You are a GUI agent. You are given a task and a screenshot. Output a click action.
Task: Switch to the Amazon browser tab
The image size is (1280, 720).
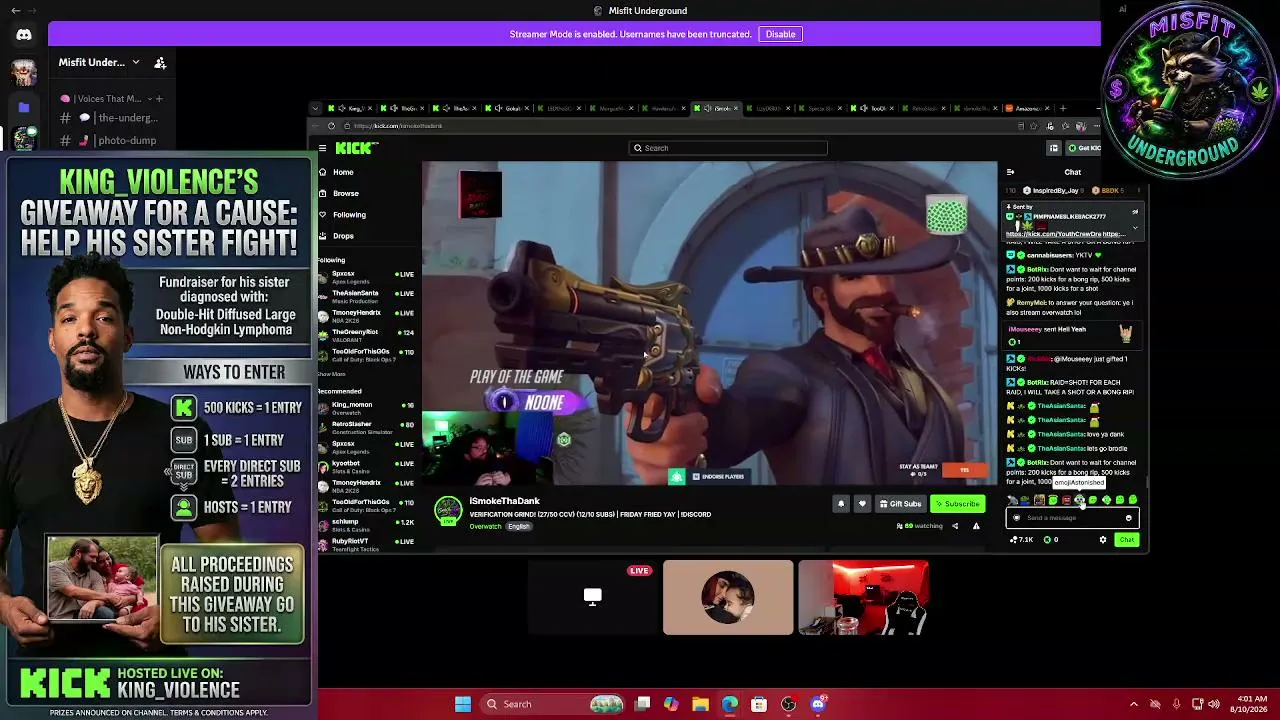pos(1025,108)
